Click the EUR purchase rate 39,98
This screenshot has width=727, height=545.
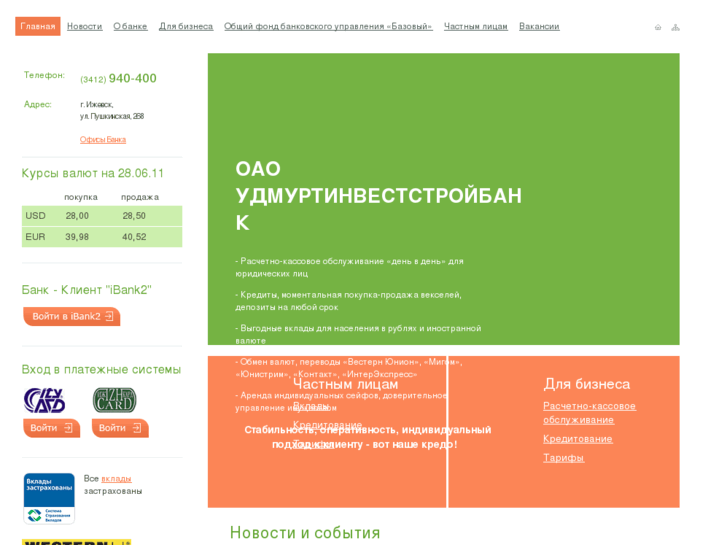click(x=77, y=237)
